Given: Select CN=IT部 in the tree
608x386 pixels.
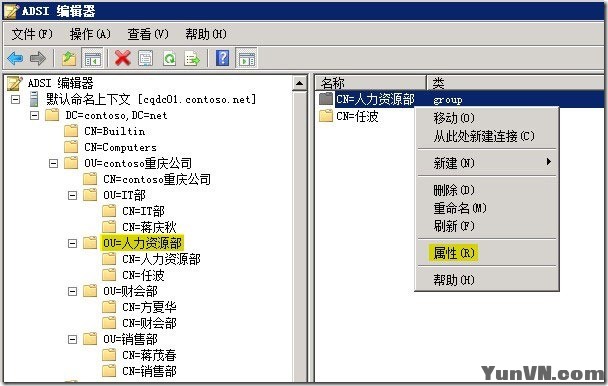Looking at the screenshot, I should (x=143, y=211).
